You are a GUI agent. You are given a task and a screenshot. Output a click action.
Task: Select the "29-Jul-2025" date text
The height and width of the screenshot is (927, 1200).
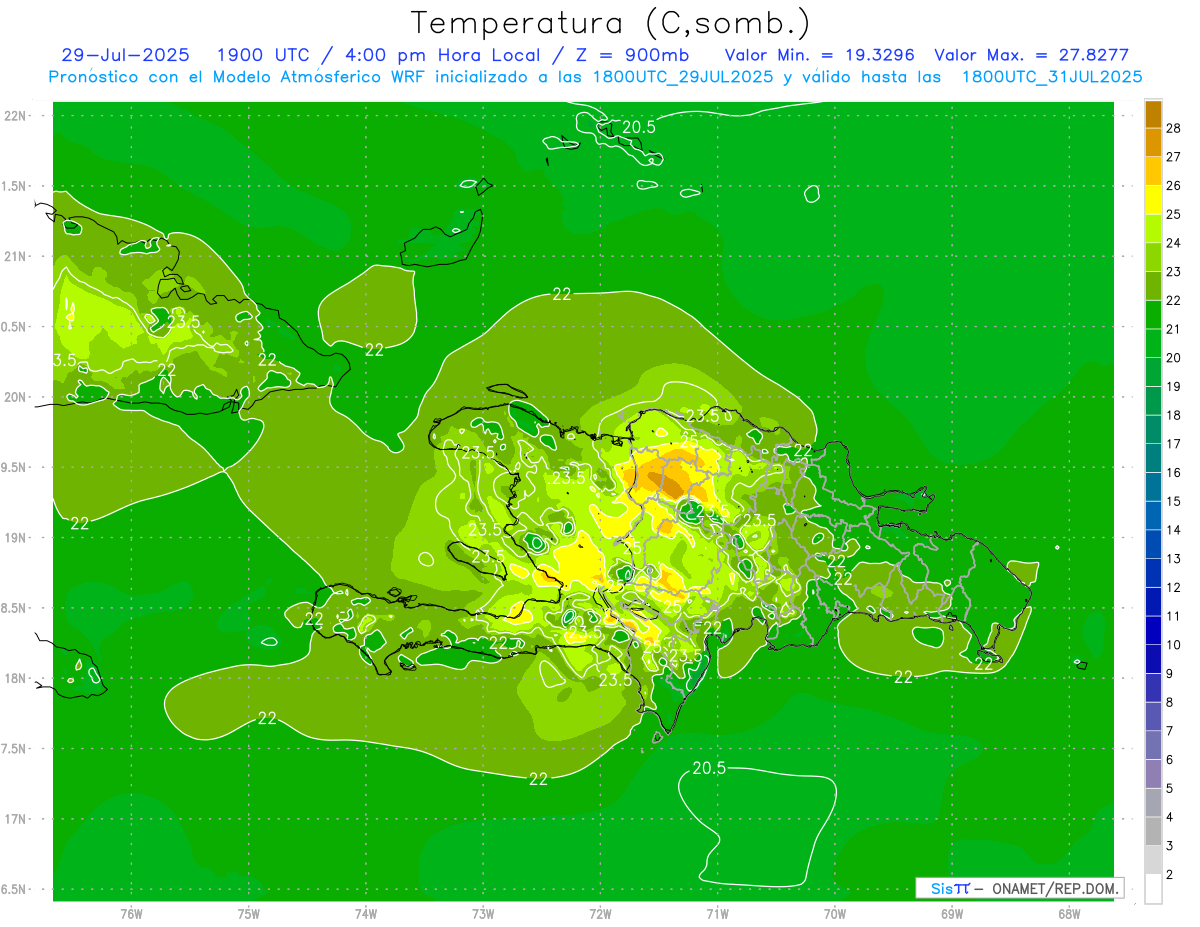tap(128, 55)
